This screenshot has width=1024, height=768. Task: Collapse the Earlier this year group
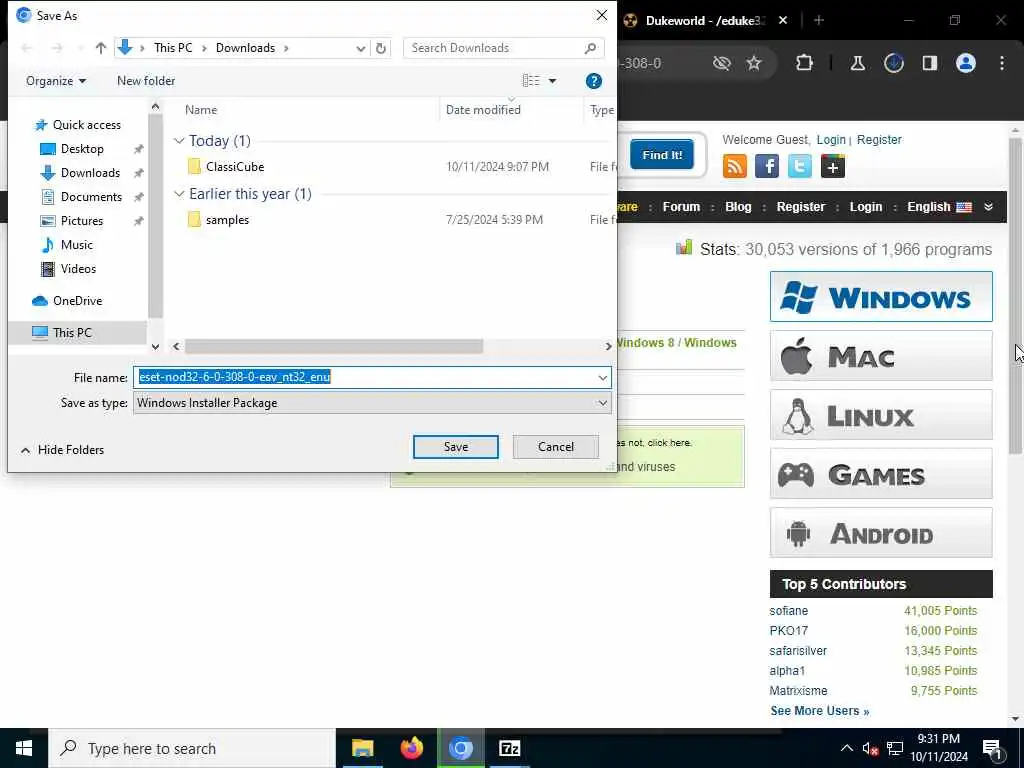179,194
